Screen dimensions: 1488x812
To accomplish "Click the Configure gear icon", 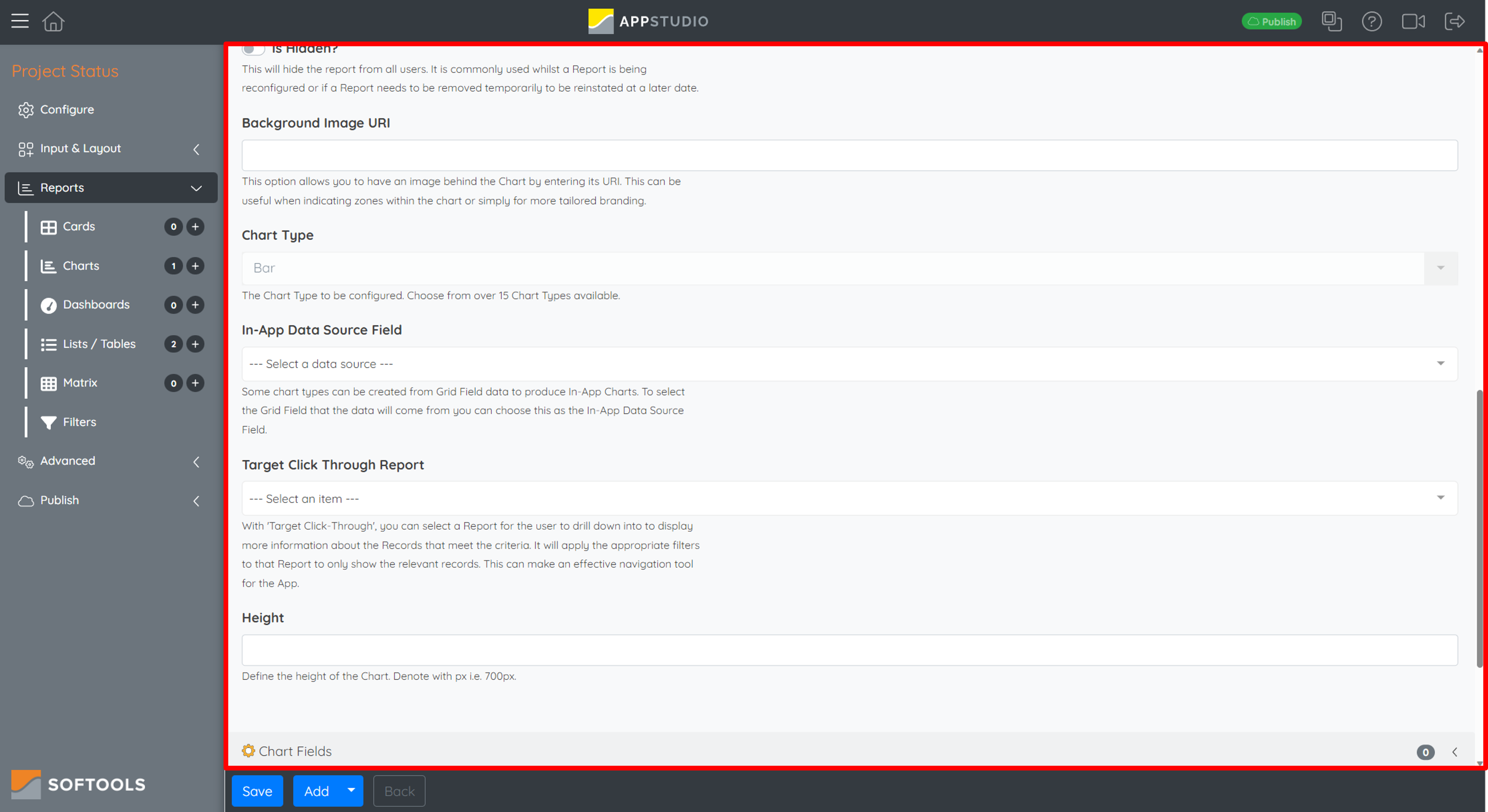I will click(25, 110).
